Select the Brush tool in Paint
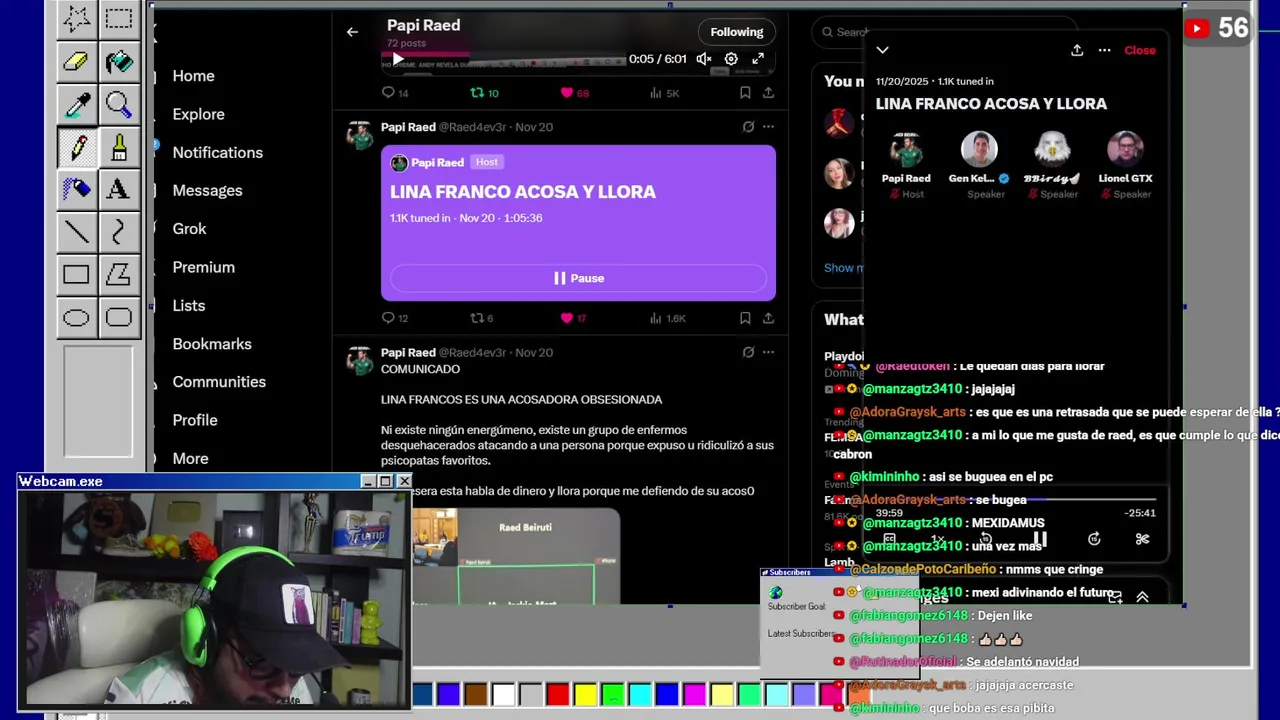The height and width of the screenshot is (720, 1280). 119,147
